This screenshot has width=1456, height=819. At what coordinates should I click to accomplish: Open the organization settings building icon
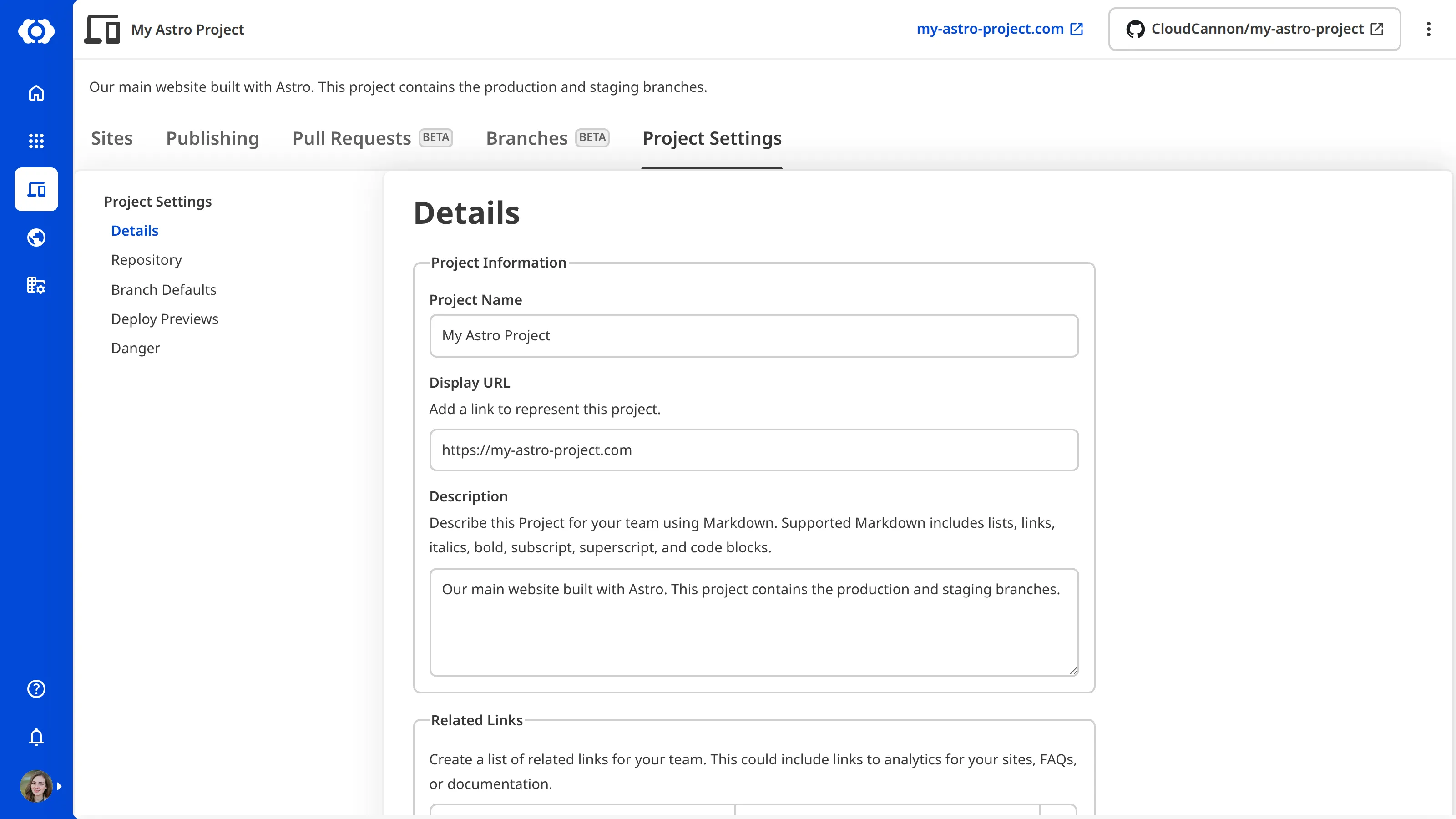(36, 285)
